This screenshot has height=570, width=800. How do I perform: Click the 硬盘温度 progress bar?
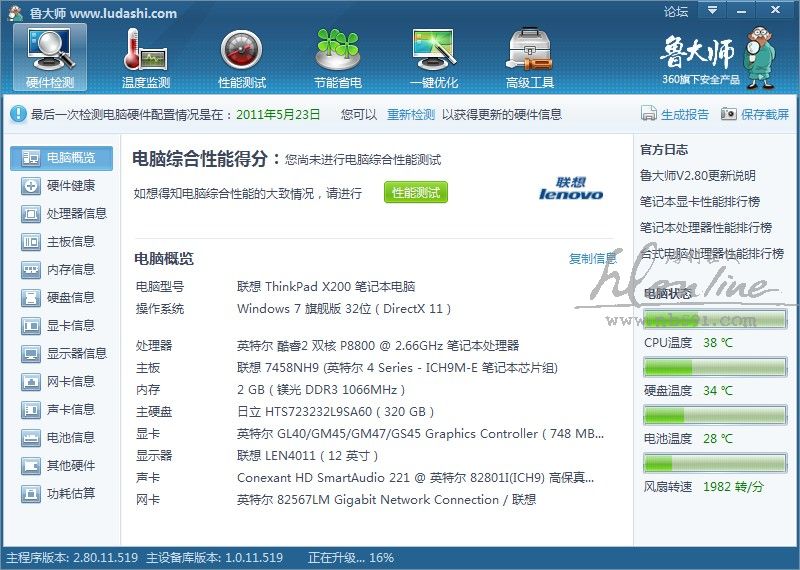pyautogui.click(x=714, y=367)
